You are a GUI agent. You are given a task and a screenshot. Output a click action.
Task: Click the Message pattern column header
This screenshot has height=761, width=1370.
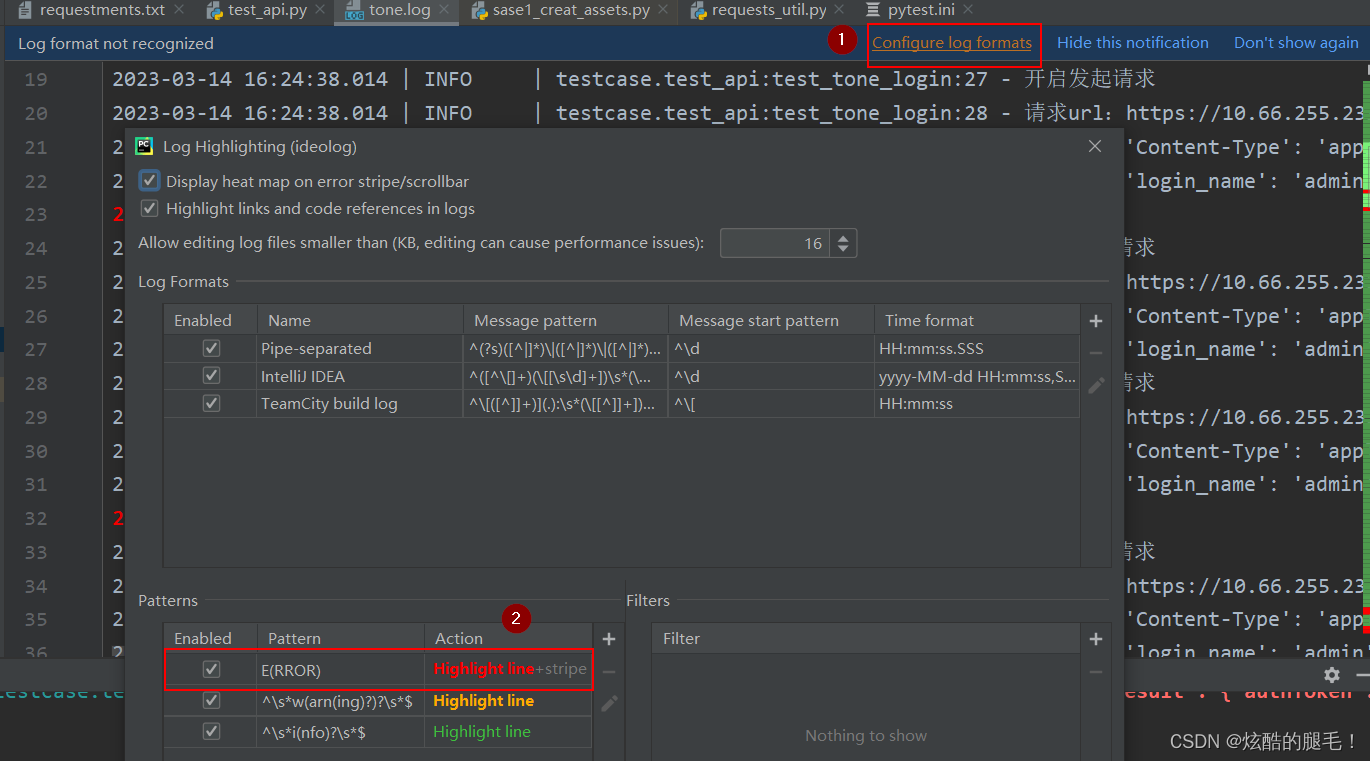(565, 320)
